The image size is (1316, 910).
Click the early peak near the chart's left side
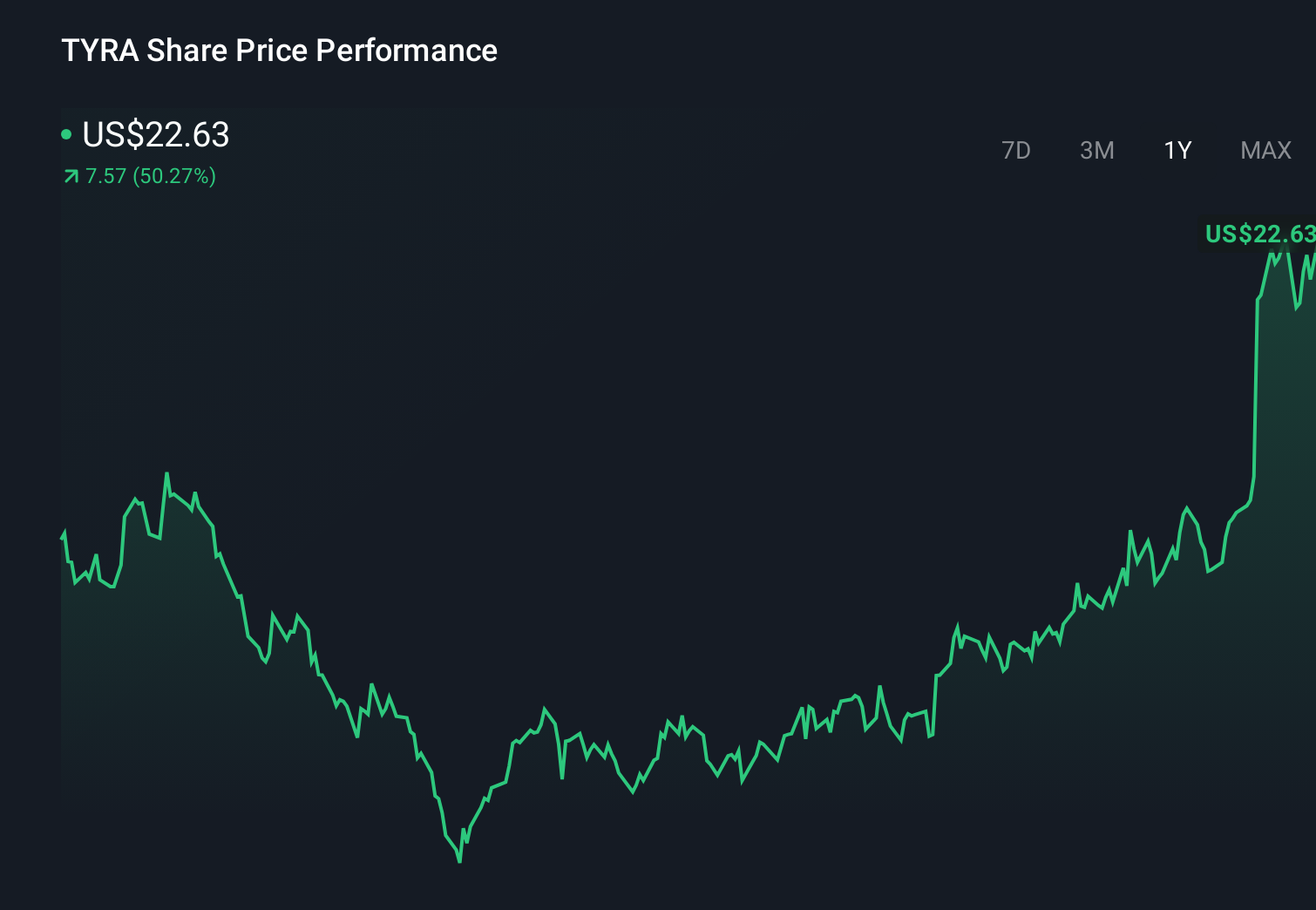167,473
